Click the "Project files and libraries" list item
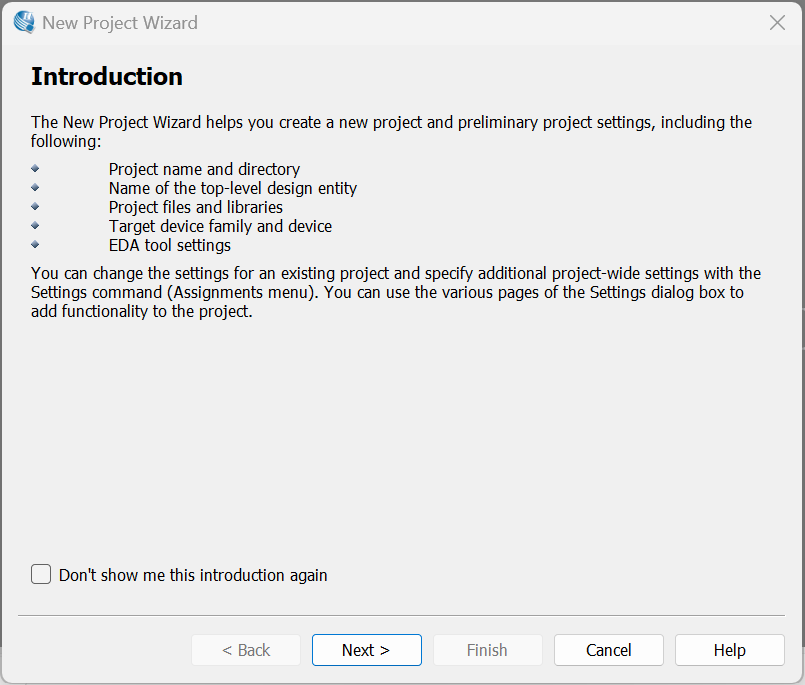 196,207
